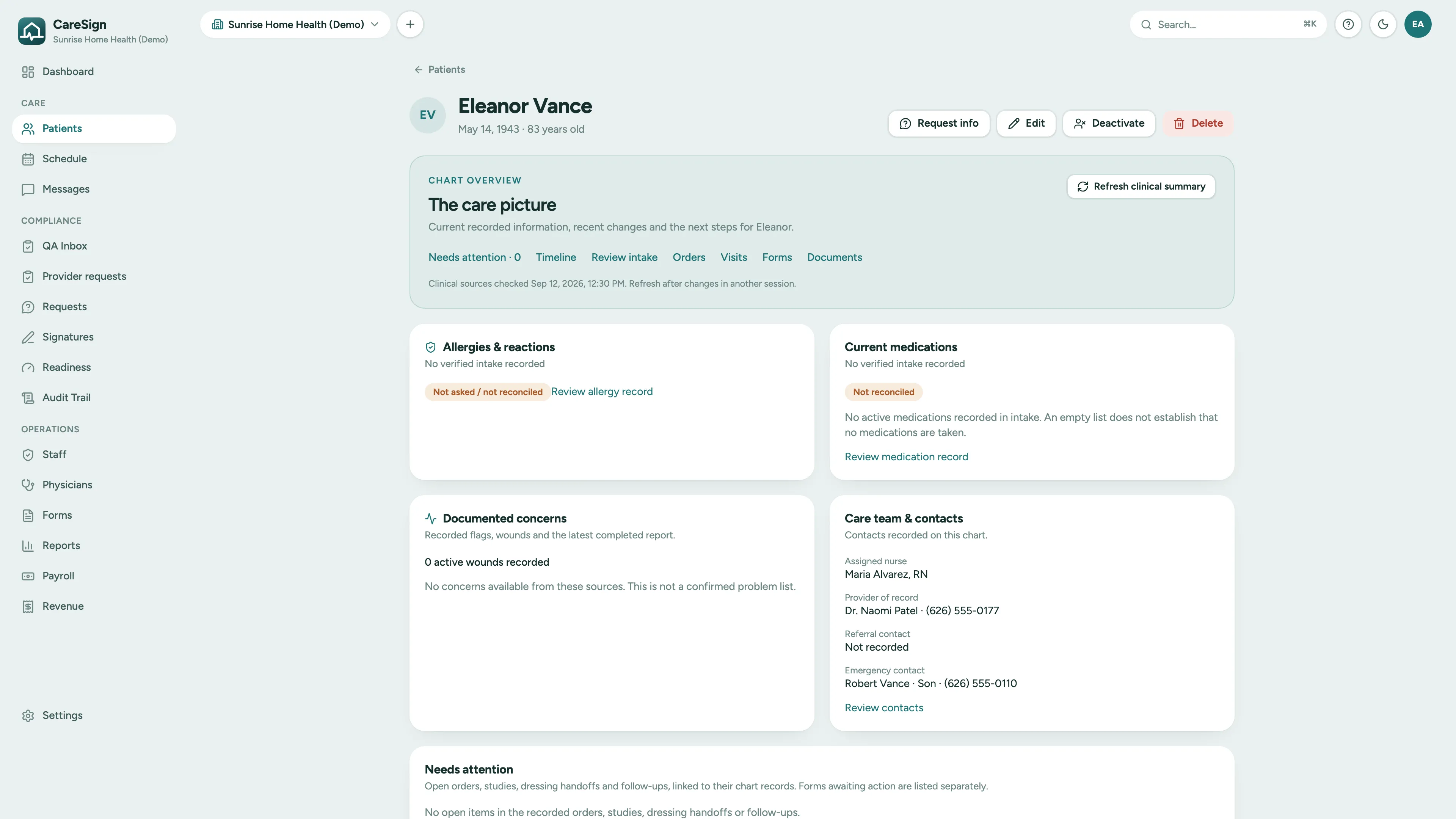Click Dr. Naomi Patel provider entry
Screen dimensions: 1456x819
click(921, 610)
